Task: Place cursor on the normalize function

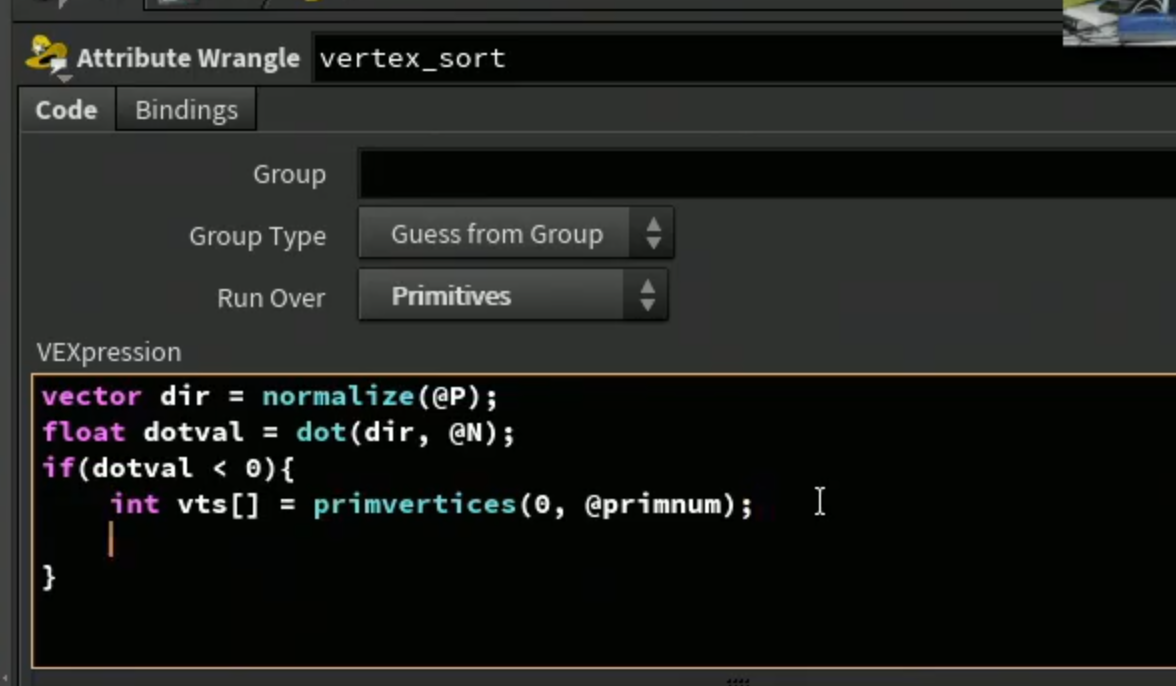Action: (338, 396)
